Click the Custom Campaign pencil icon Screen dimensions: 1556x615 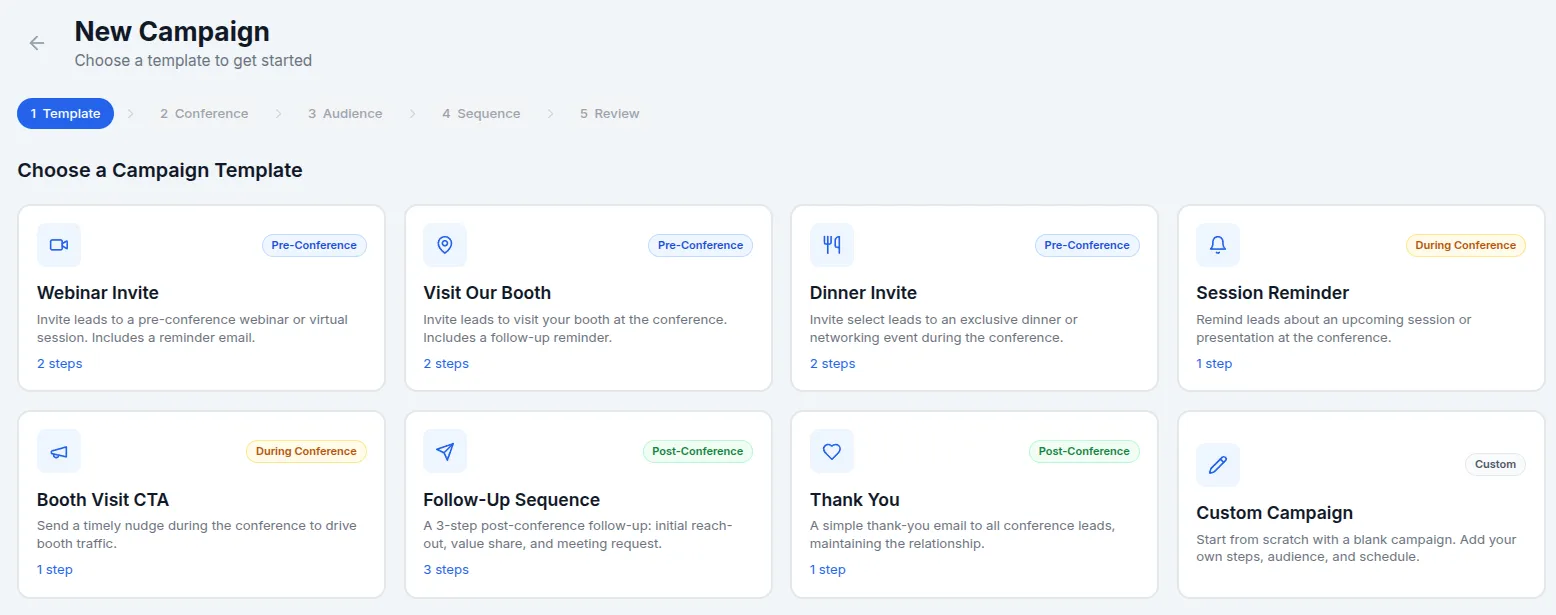click(1218, 465)
